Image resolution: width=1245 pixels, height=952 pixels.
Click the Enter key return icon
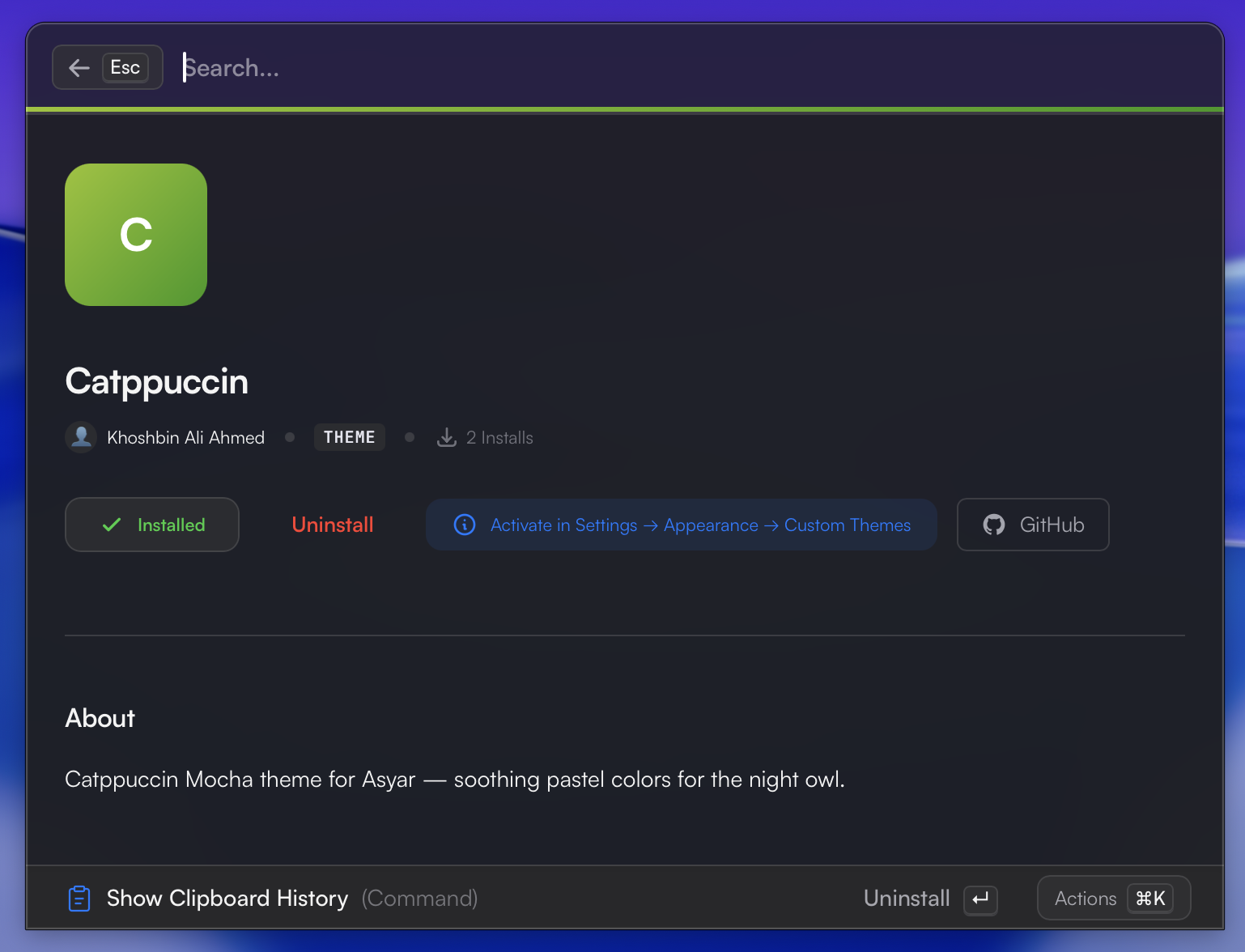(x=980, y=899)
